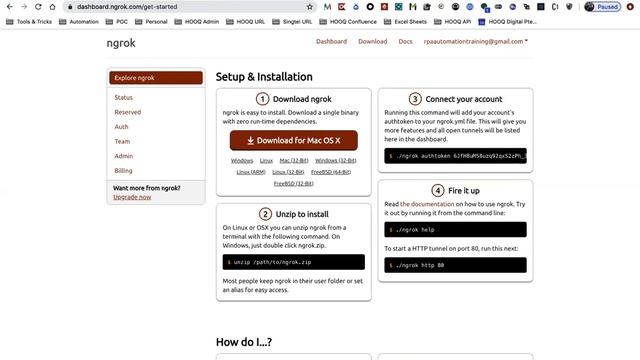Select Explore ngrok in the sidebar
This screenshot has height=360, width=640.
point(156,78)
